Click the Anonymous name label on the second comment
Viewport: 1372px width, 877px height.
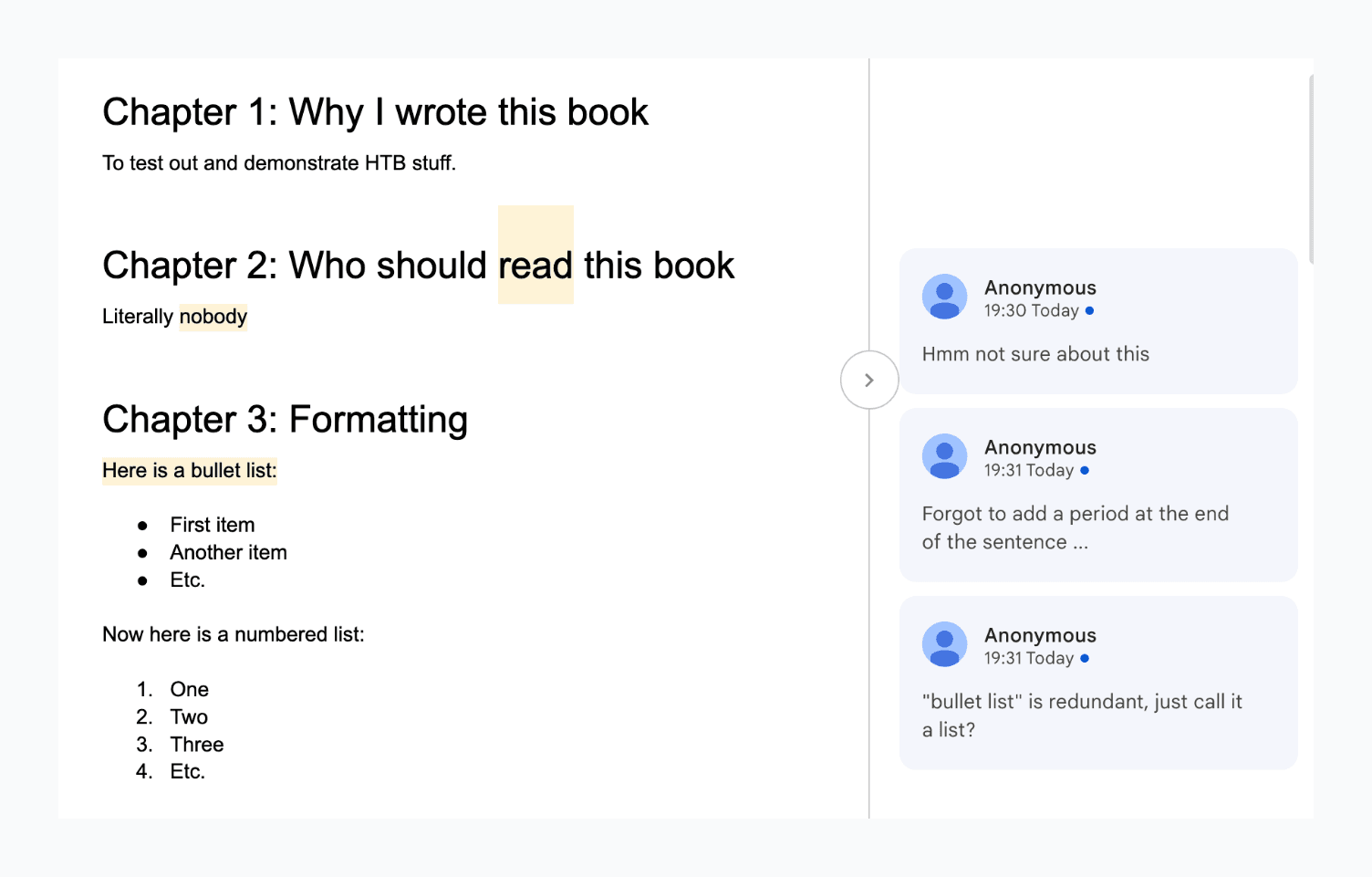pos(1039,447)
